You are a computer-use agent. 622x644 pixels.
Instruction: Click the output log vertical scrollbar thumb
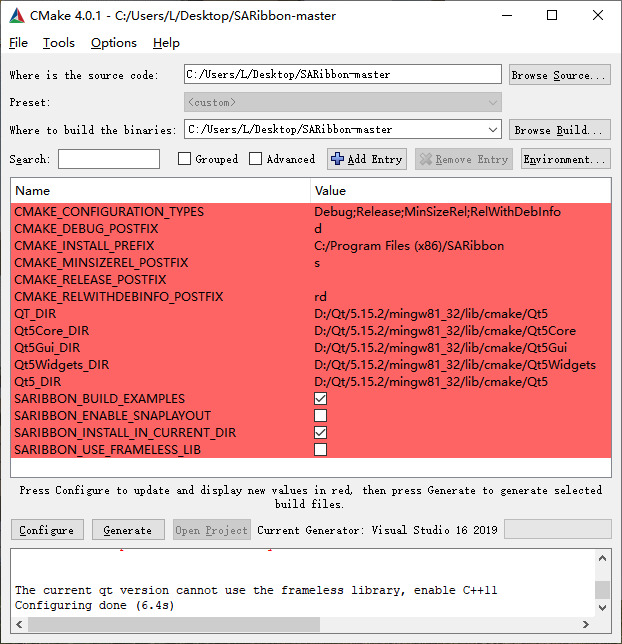click(x=602, y=590)
